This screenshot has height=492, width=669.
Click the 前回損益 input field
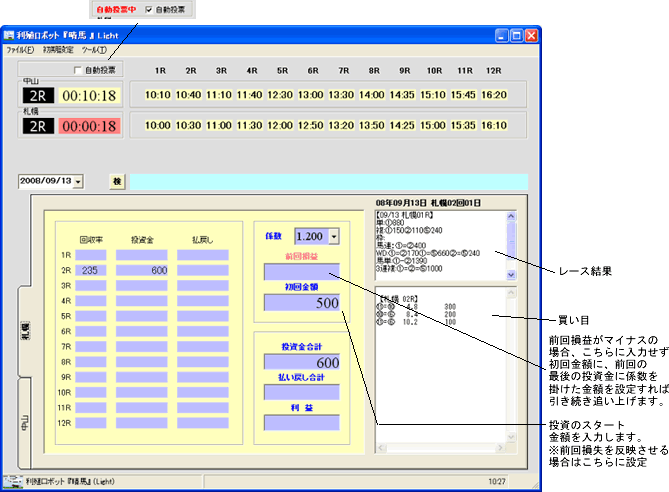(x=304, y=271)
